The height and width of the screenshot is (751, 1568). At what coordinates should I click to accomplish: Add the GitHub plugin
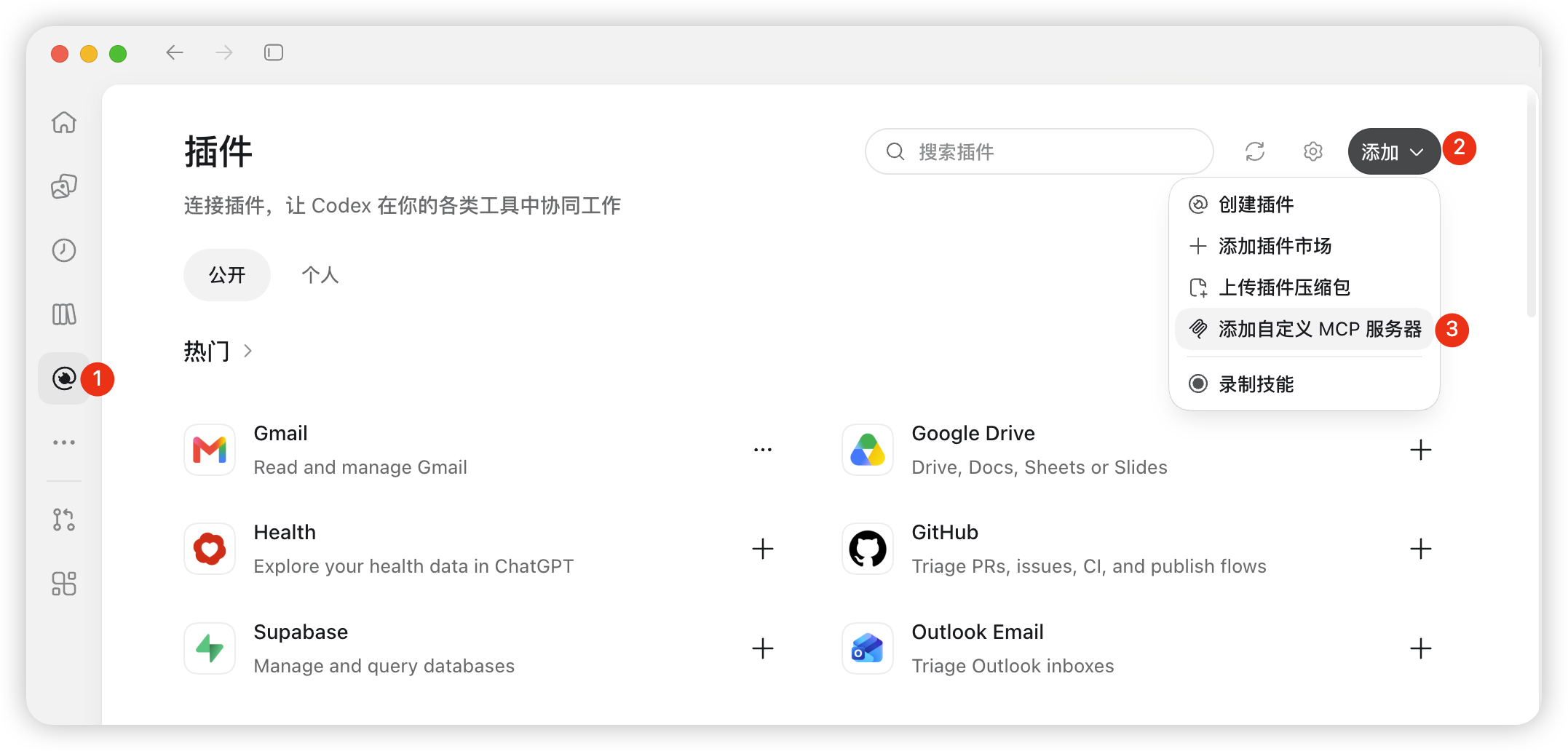1421,549
